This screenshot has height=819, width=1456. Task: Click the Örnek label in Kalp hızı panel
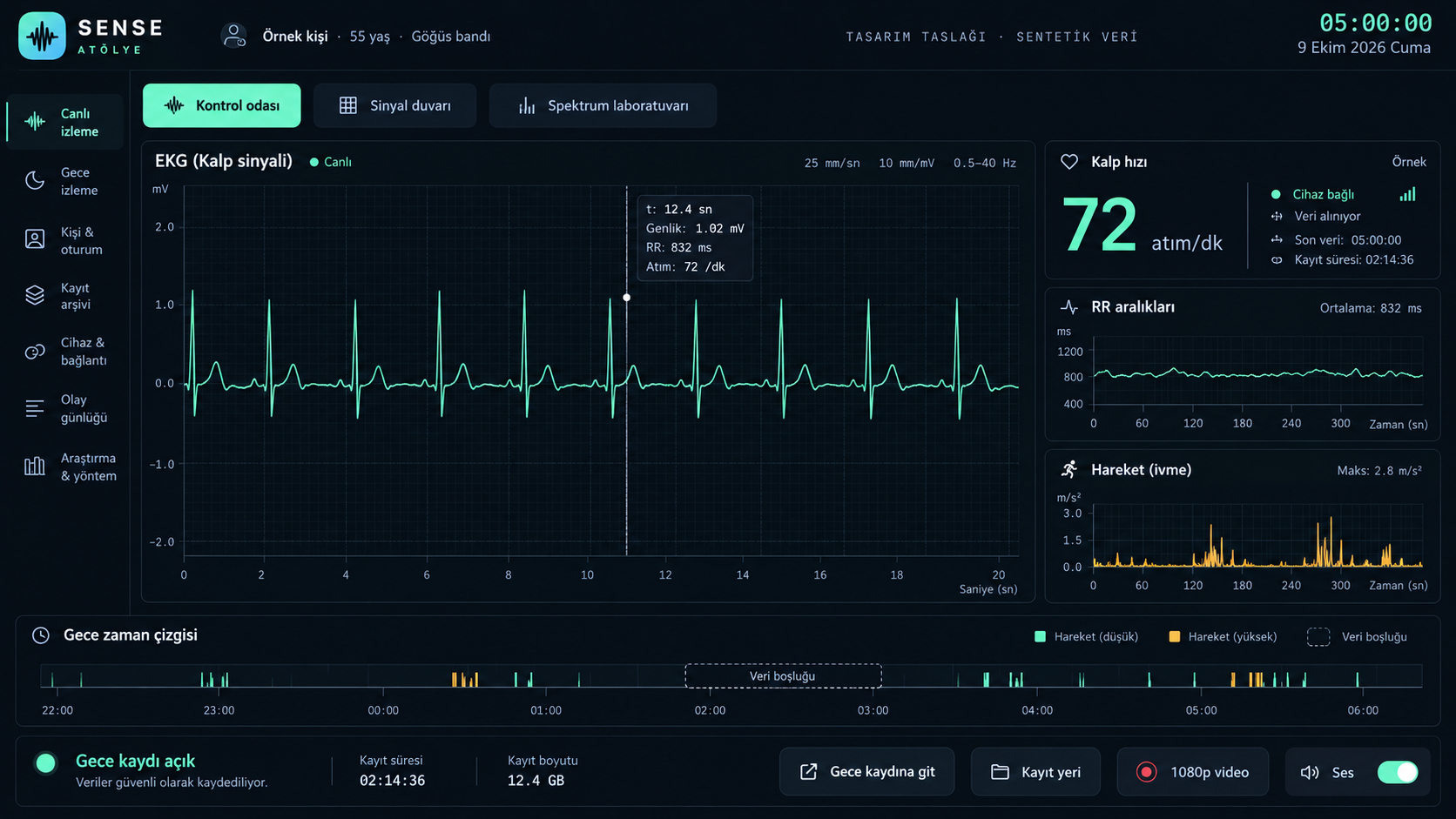click(x=1409, y=162)
